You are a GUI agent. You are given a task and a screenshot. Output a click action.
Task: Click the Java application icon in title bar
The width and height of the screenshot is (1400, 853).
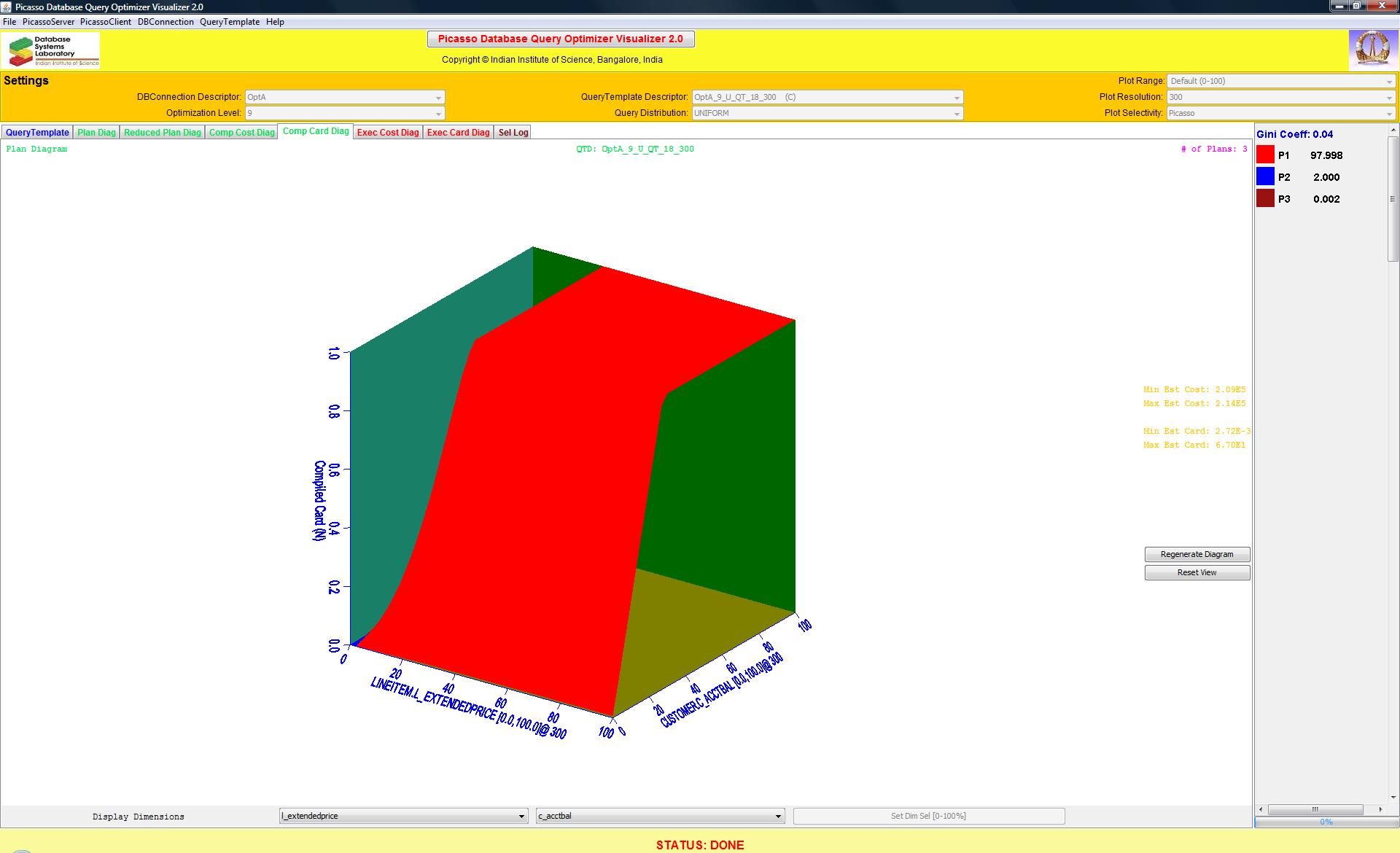click(7, 7)
